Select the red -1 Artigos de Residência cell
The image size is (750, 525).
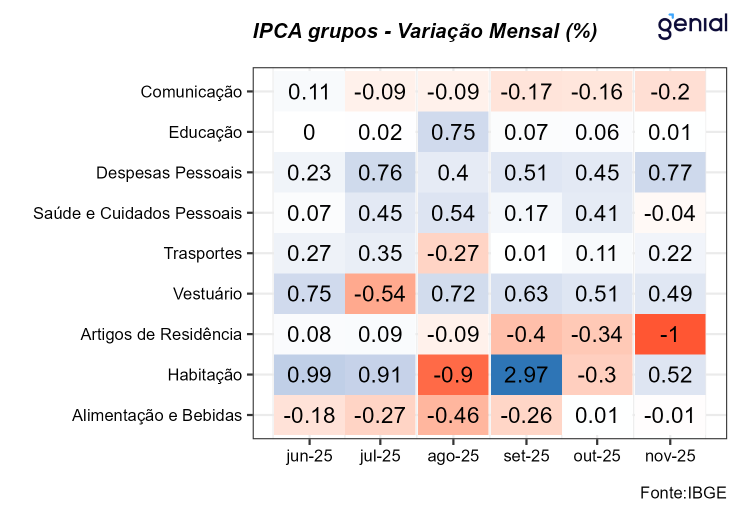pos(669,334)
